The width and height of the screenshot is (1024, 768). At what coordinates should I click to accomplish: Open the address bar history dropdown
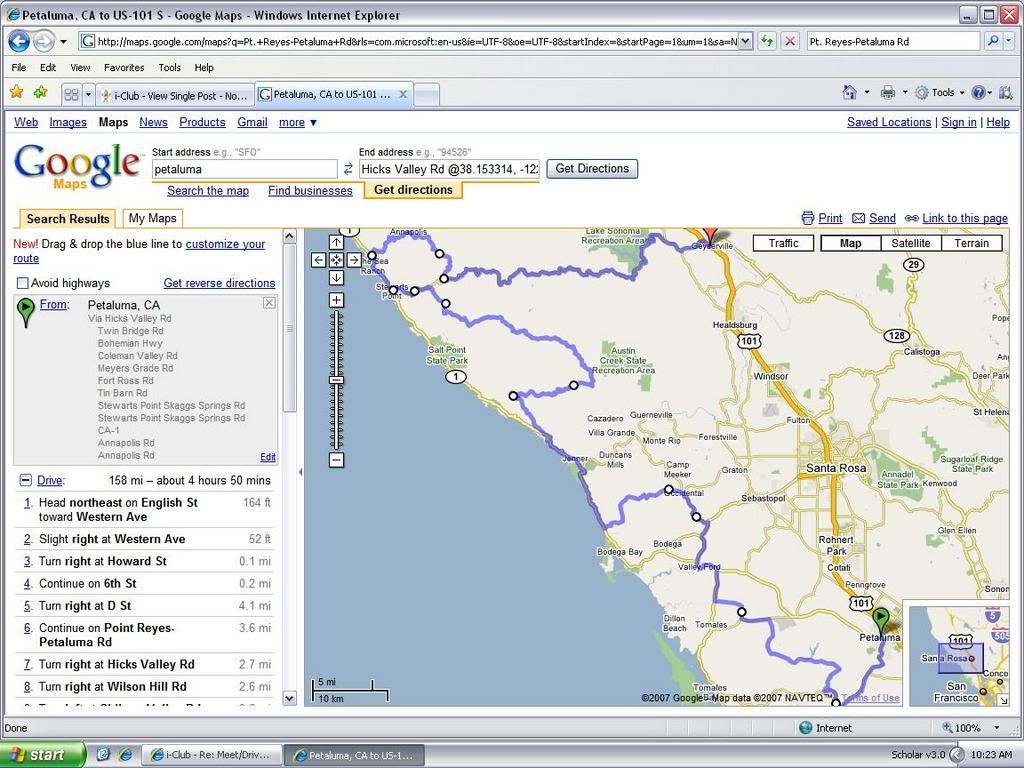coord(745,41)
